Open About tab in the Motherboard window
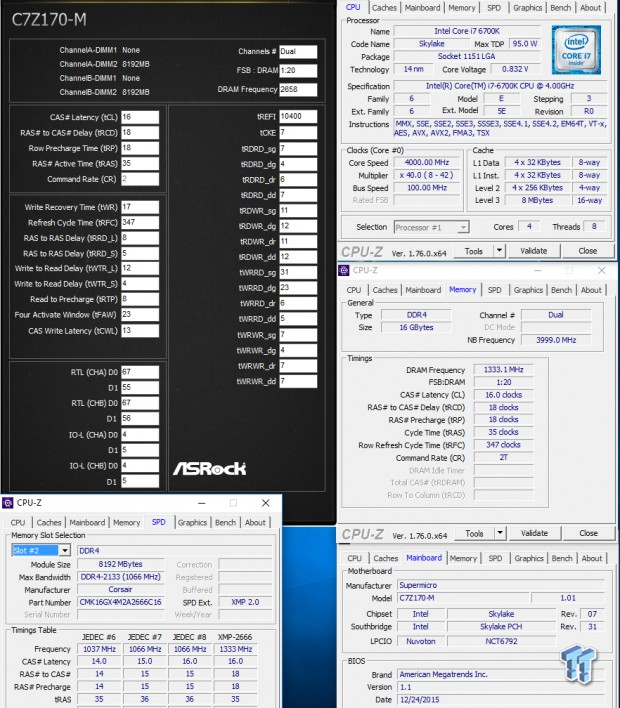This screenshot has height=708, width=620. (592, 559)
